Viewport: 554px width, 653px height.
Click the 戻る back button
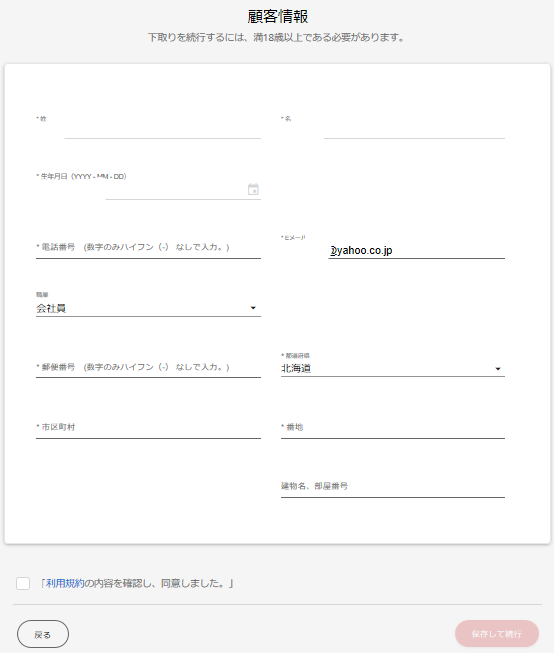coord(43,634)
